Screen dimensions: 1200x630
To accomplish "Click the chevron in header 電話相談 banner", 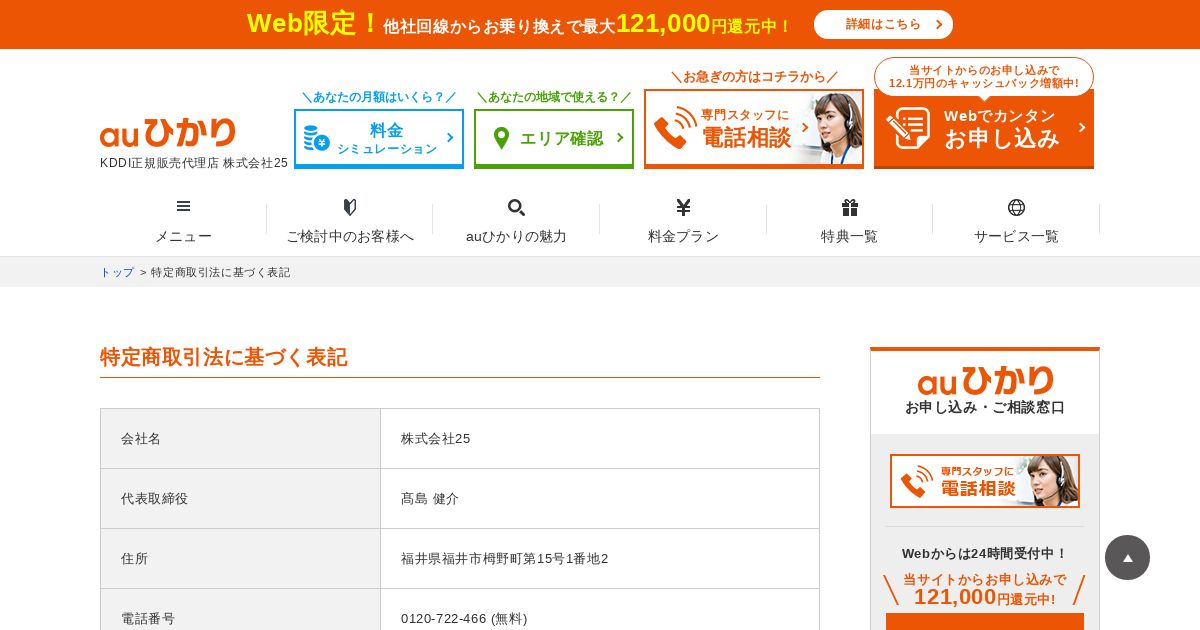I will point(804,127).
